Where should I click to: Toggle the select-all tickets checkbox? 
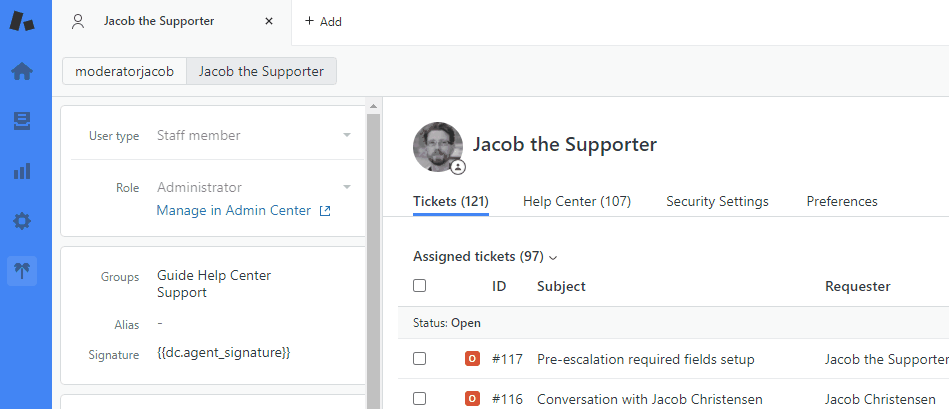[420, 286]
